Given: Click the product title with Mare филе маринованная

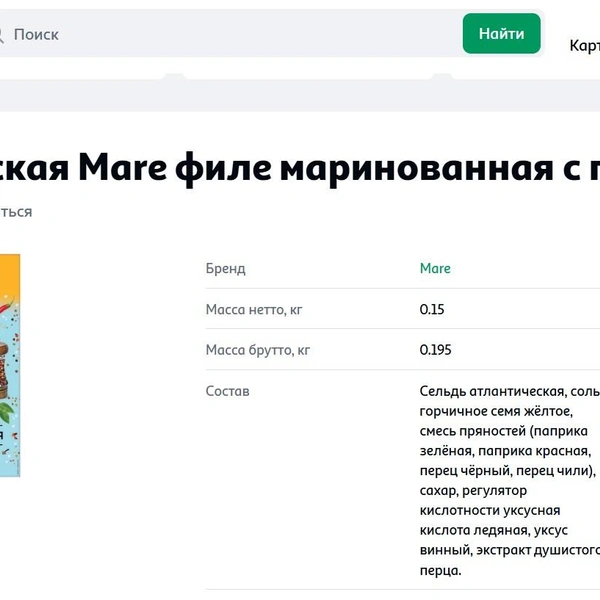Looking at the screenshot, I should click(x=300, y=168).
